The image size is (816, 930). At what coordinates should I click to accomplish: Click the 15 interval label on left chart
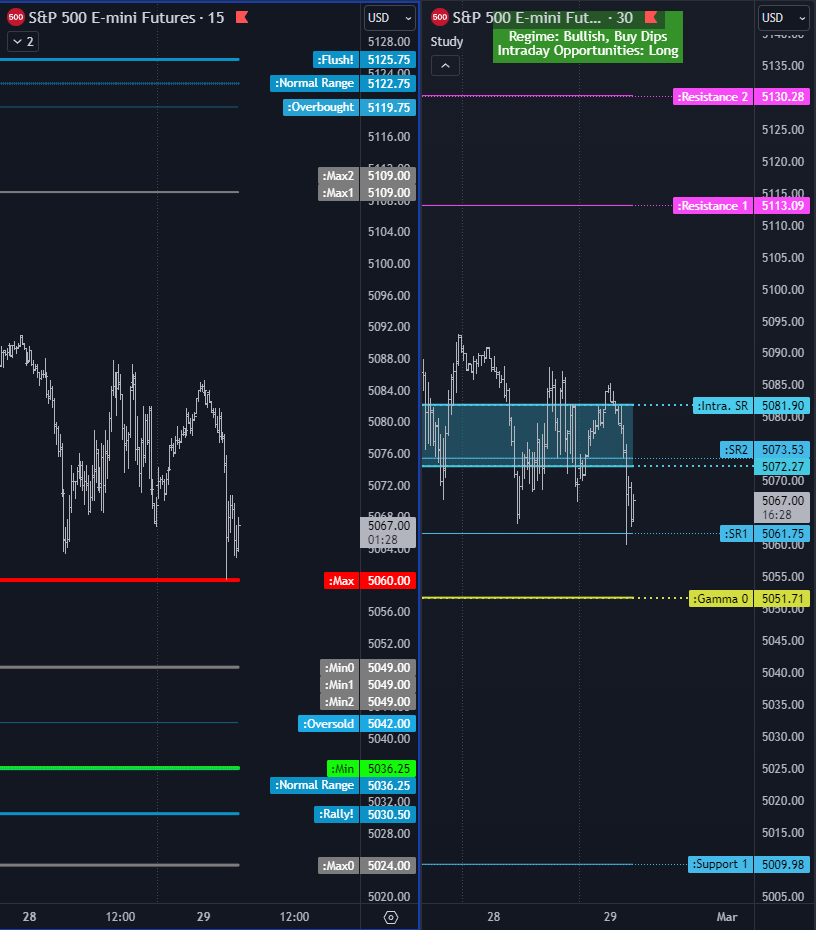216,18
